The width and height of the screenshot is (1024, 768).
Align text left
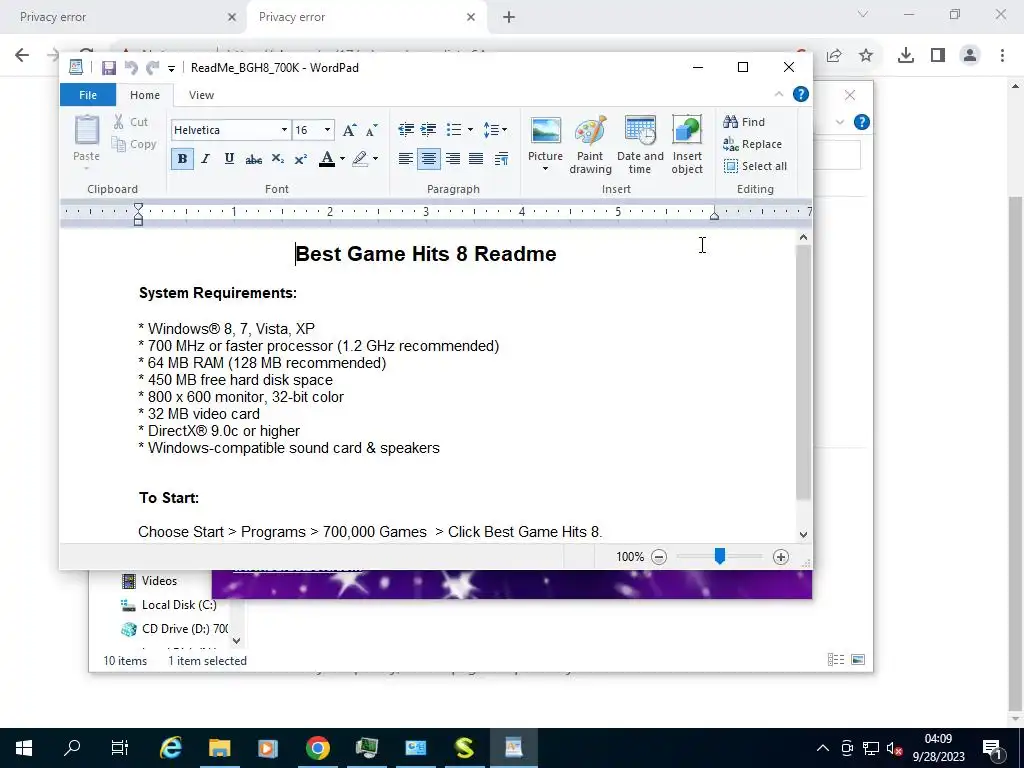coord(406,159)
